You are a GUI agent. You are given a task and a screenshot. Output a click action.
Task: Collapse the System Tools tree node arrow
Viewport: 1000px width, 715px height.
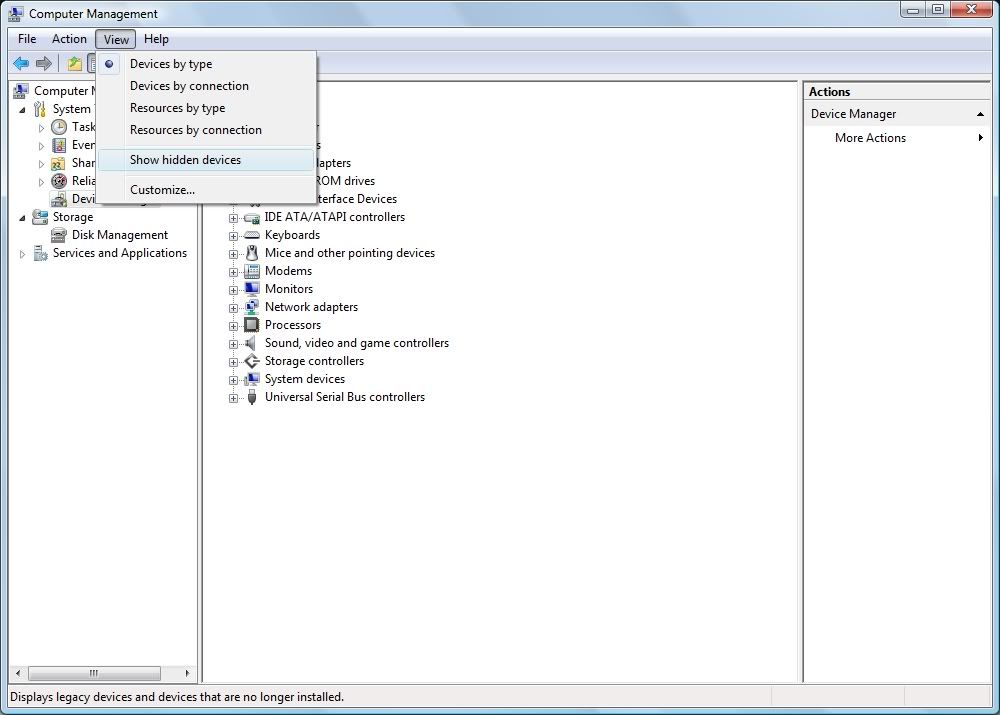(x=22, y=110)
